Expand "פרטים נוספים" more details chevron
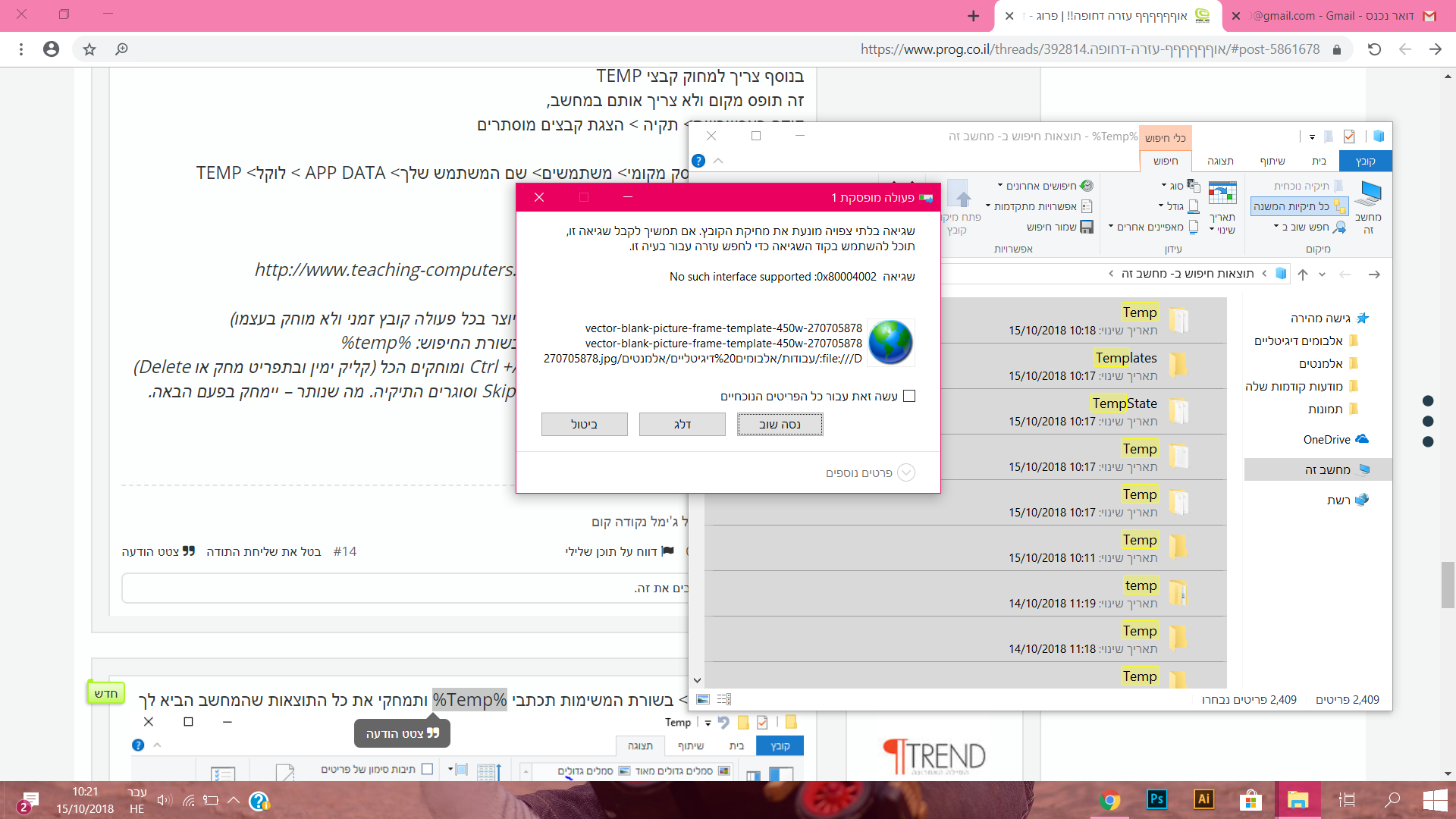 point(906,472)
